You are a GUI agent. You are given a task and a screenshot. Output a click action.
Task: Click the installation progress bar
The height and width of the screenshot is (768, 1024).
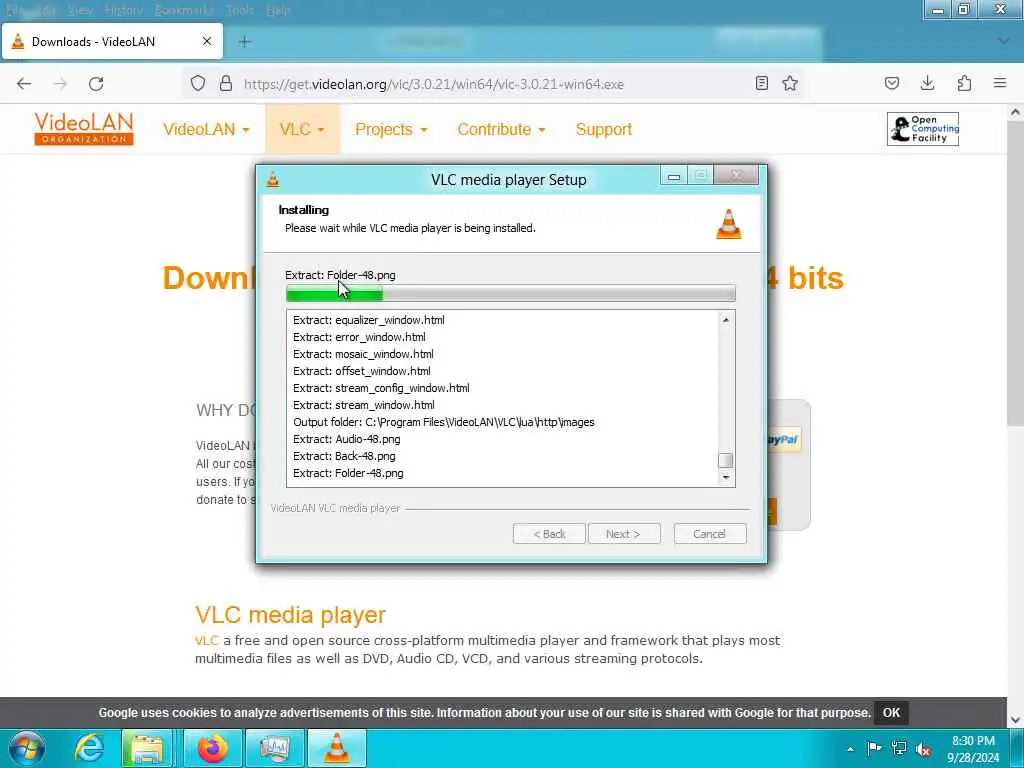pyautogui.click(x=511, y=295)
